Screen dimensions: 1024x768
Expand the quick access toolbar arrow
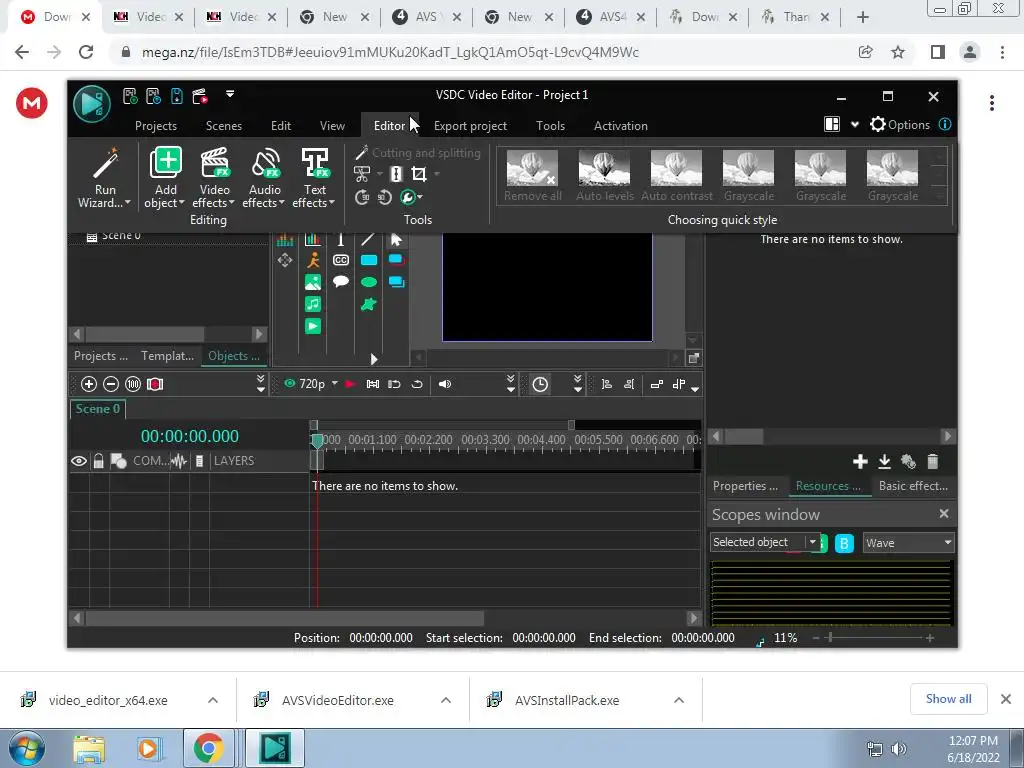pos(230,94)
